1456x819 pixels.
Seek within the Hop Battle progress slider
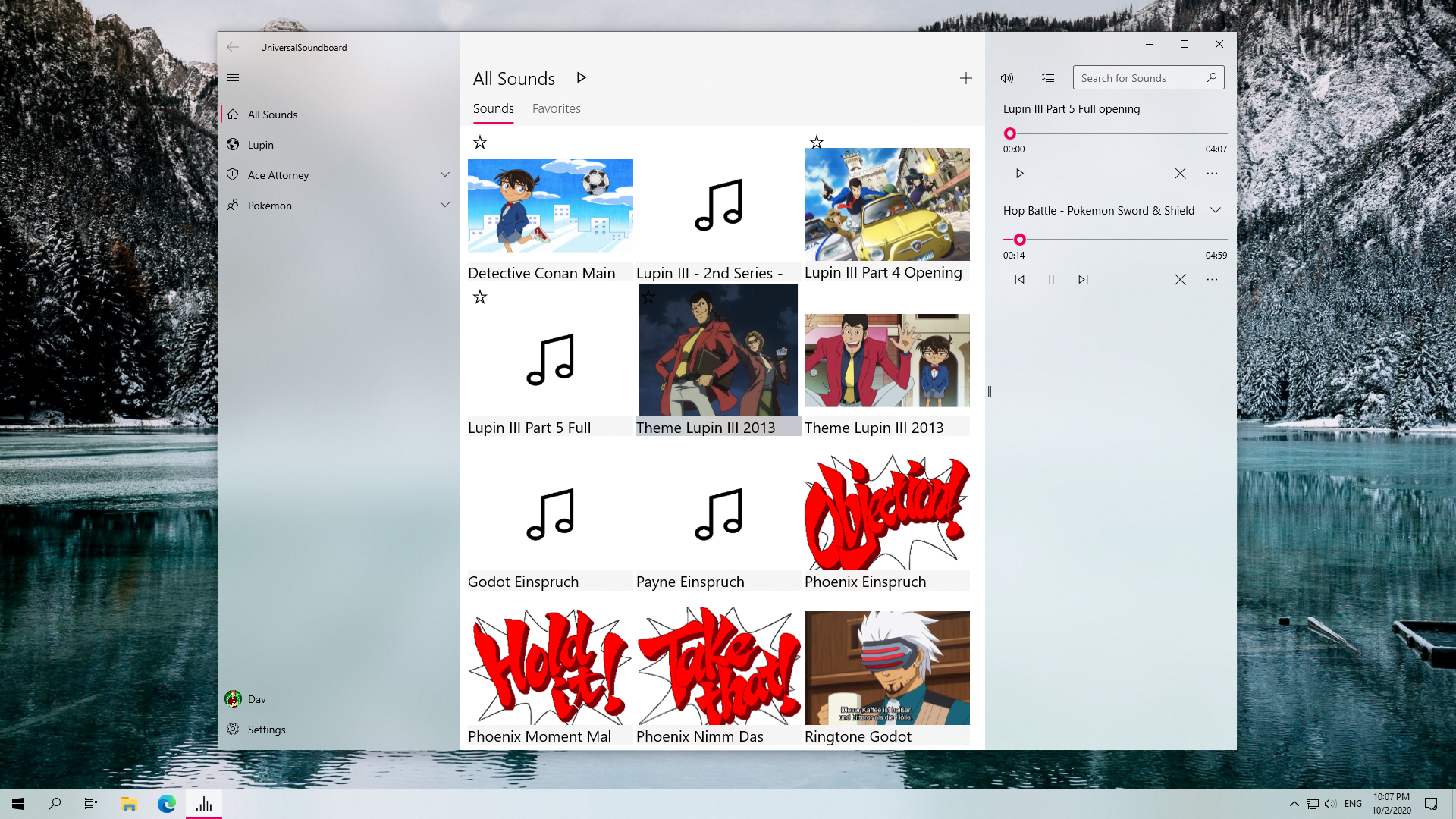pos(1115,240)
